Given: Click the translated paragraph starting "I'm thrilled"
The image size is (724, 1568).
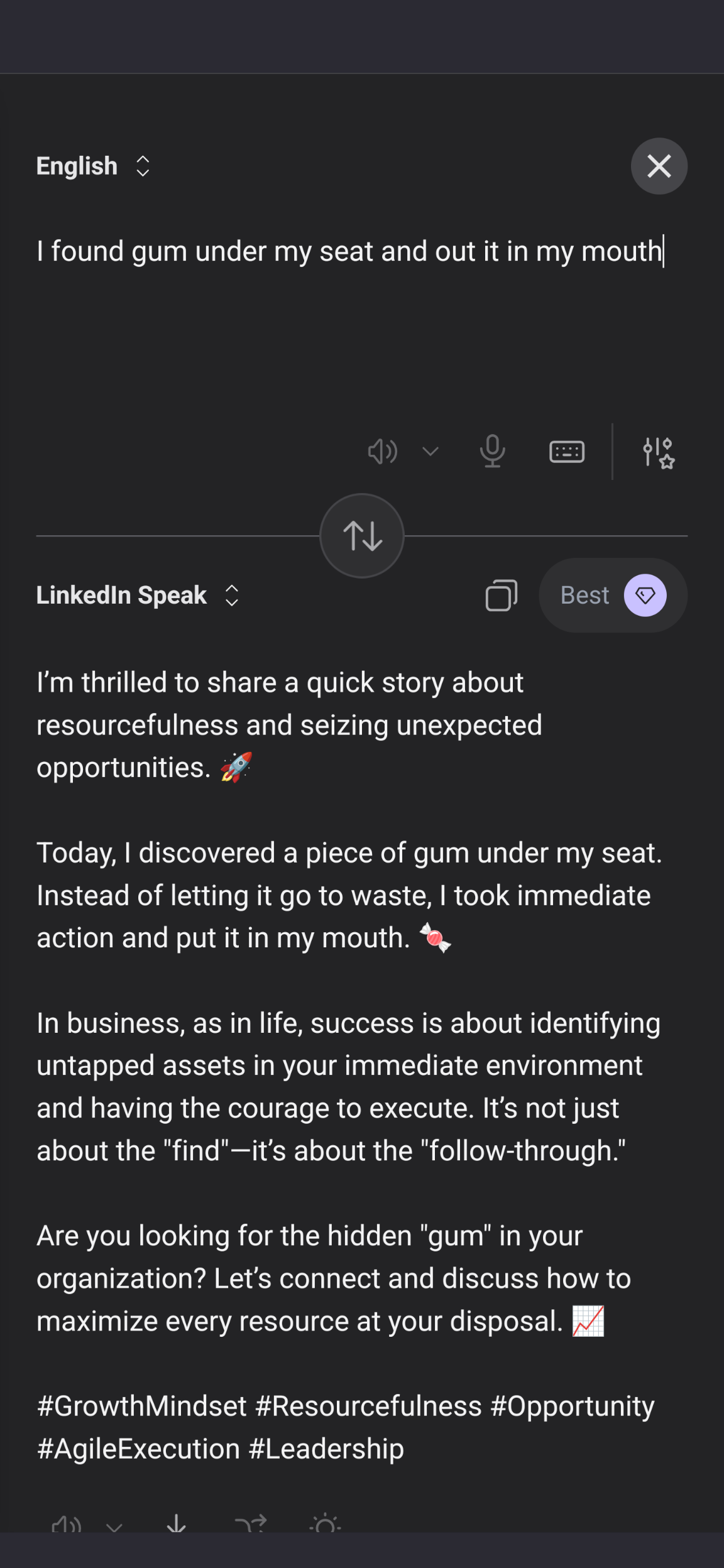Looking at the screenshot, I should coord(289,725).
